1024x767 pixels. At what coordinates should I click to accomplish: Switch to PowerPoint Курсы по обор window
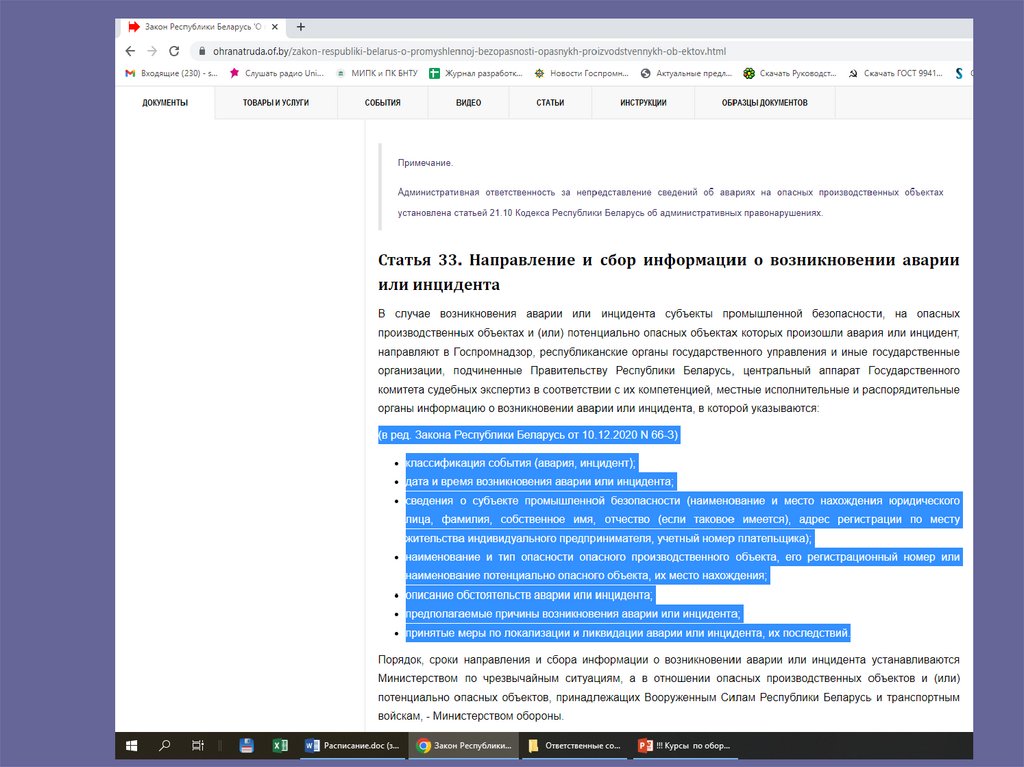pos(686,745)
